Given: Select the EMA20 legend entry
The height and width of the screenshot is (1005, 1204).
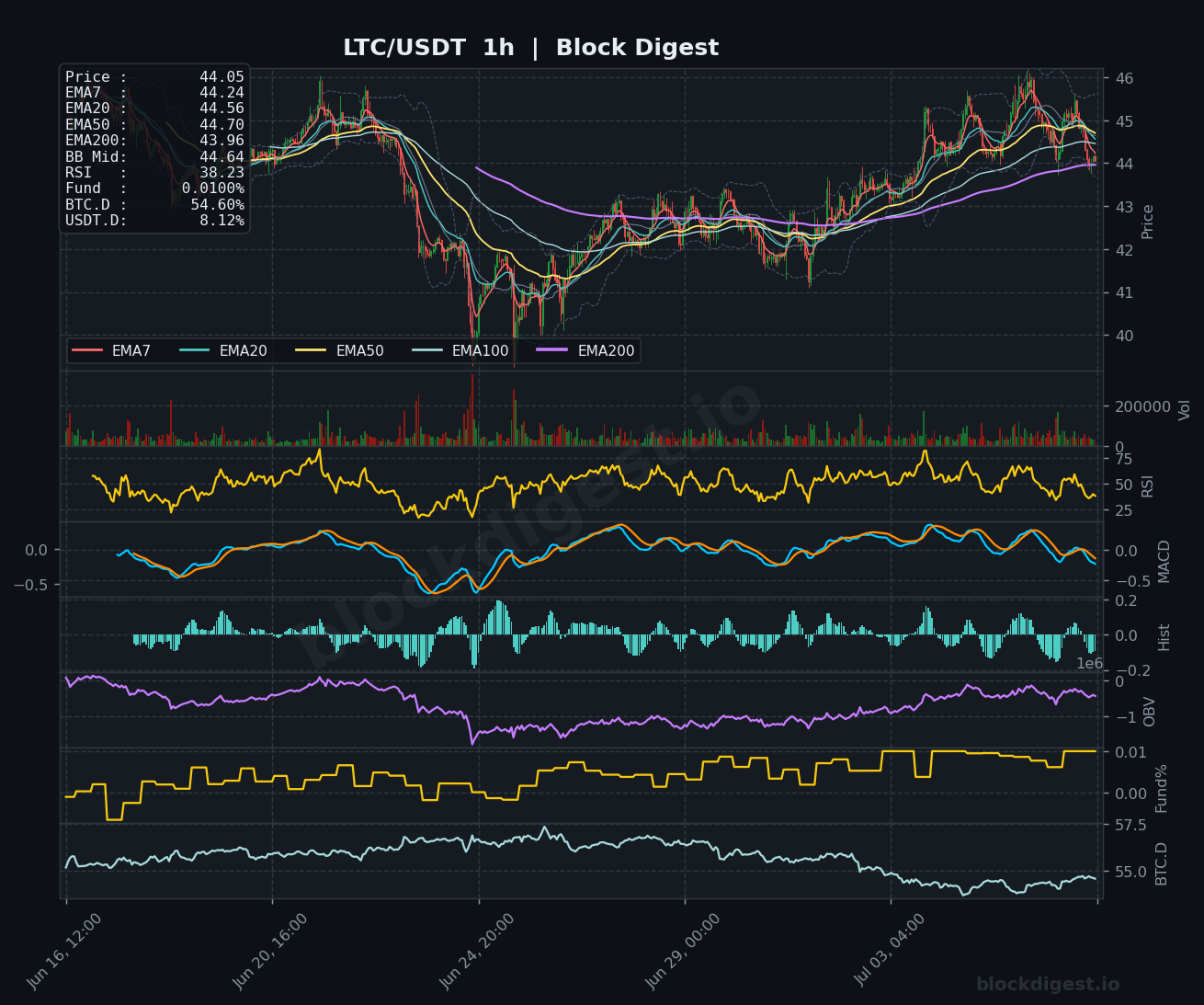Looking at the screenshot, I should (223, 351).
